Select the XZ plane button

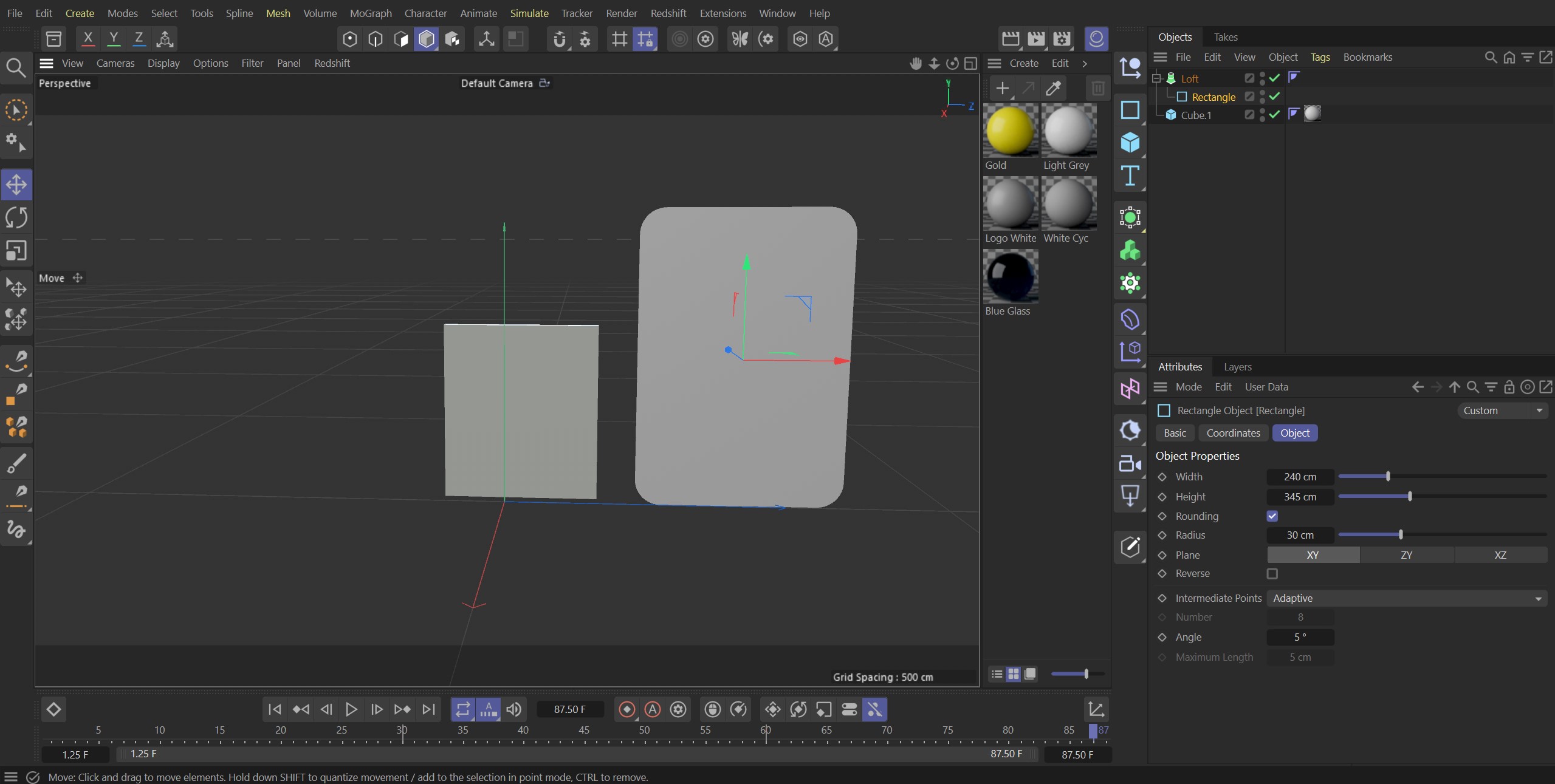coord(1500,555)
